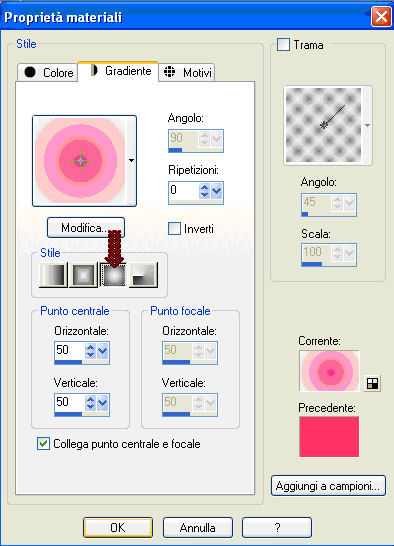The height and width of the screenshot is (546, 394).
Task: Select the rectangular gradient style icon
Action: (83, 275)
